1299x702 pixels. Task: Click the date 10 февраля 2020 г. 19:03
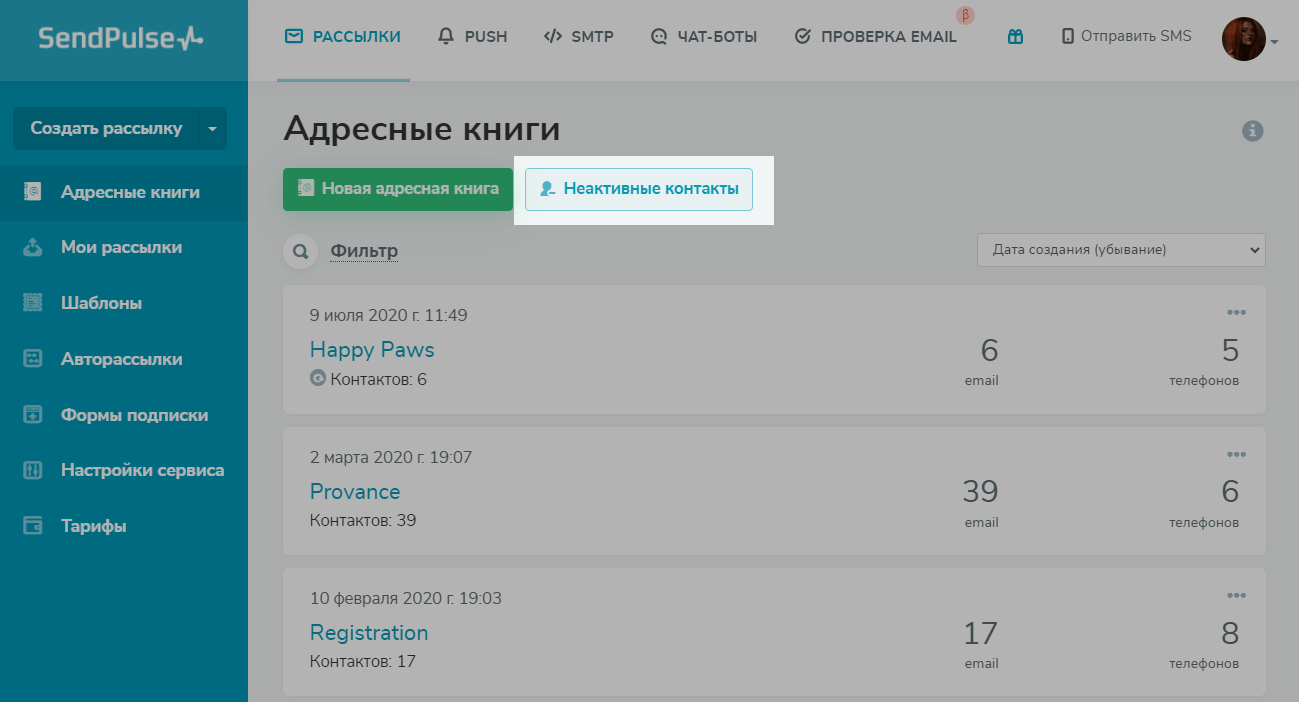(406, 599)
